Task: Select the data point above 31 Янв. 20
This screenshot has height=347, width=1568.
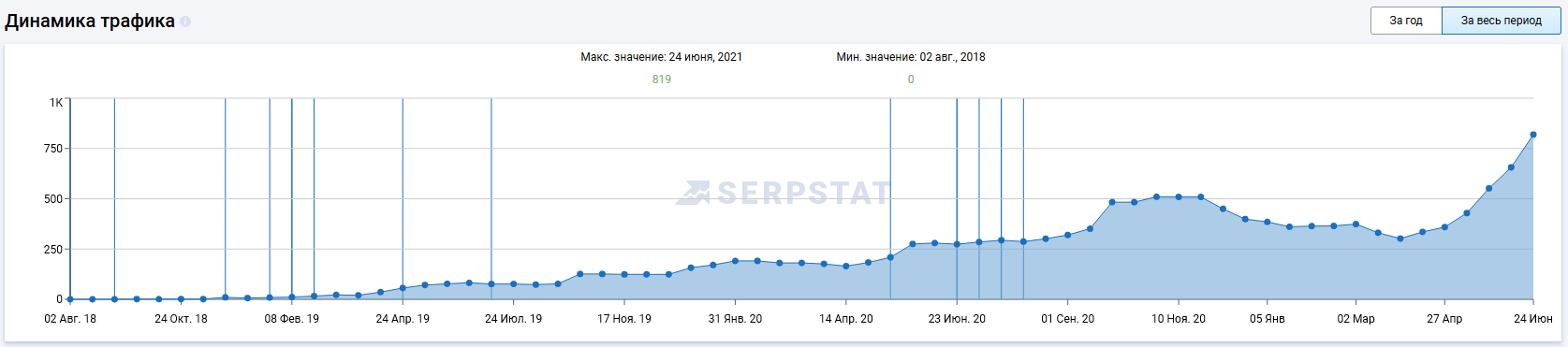Action: click(x=735, y=262)
